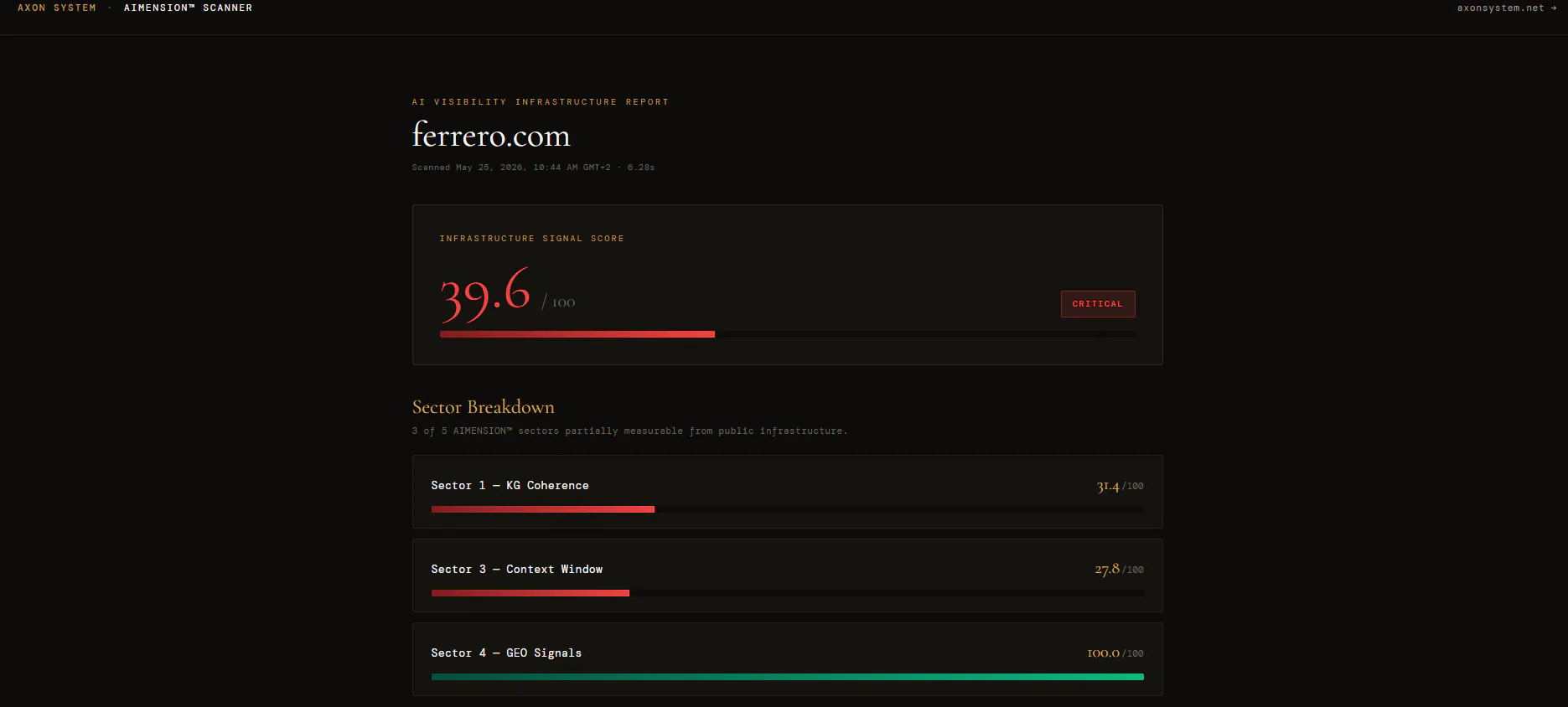The height and width of the screenshot is (707, 1568).
Task: Click the CRITICAL status badge
Action: (1098, 304)
